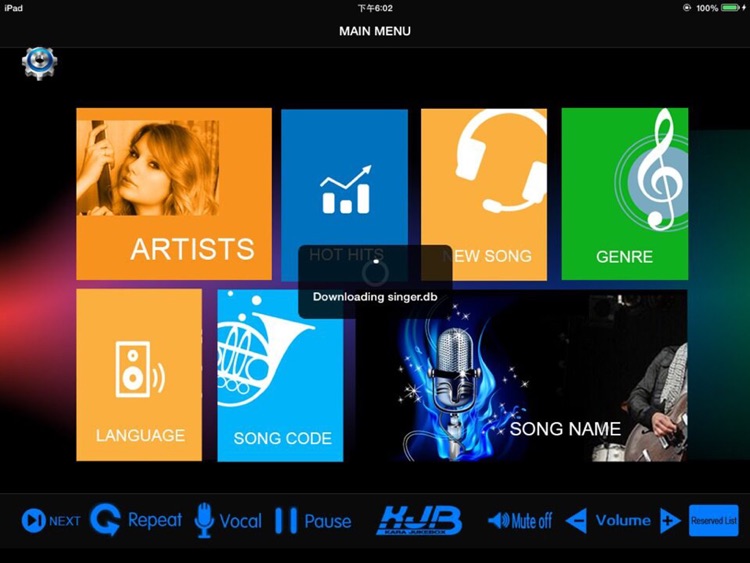Open the LANGUAGE speaker tile
750x563 pixels.
139,375
